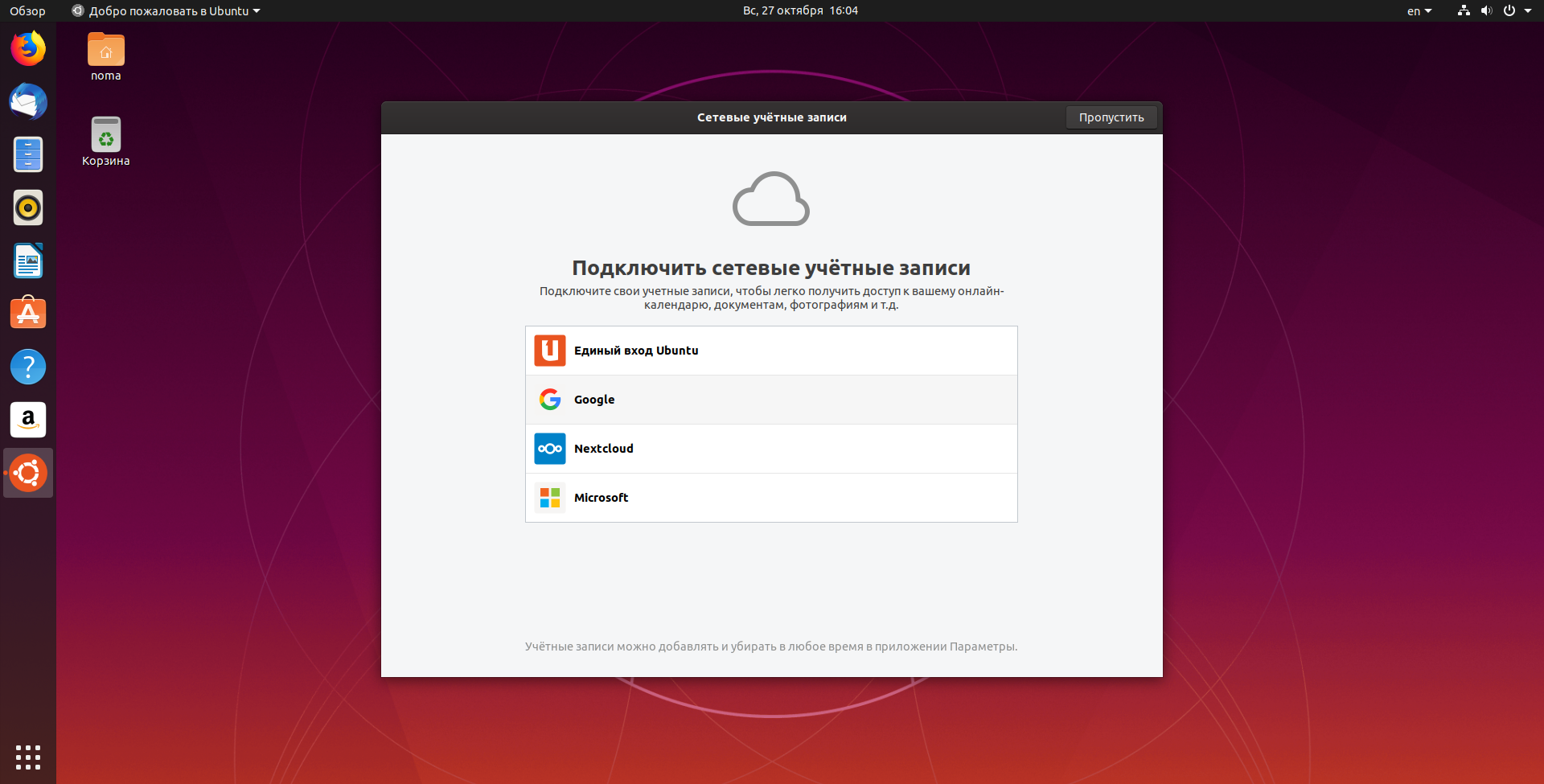Click the Ubuntu welcome app dock icon
1544x784 pixels.
coord(28,473)
